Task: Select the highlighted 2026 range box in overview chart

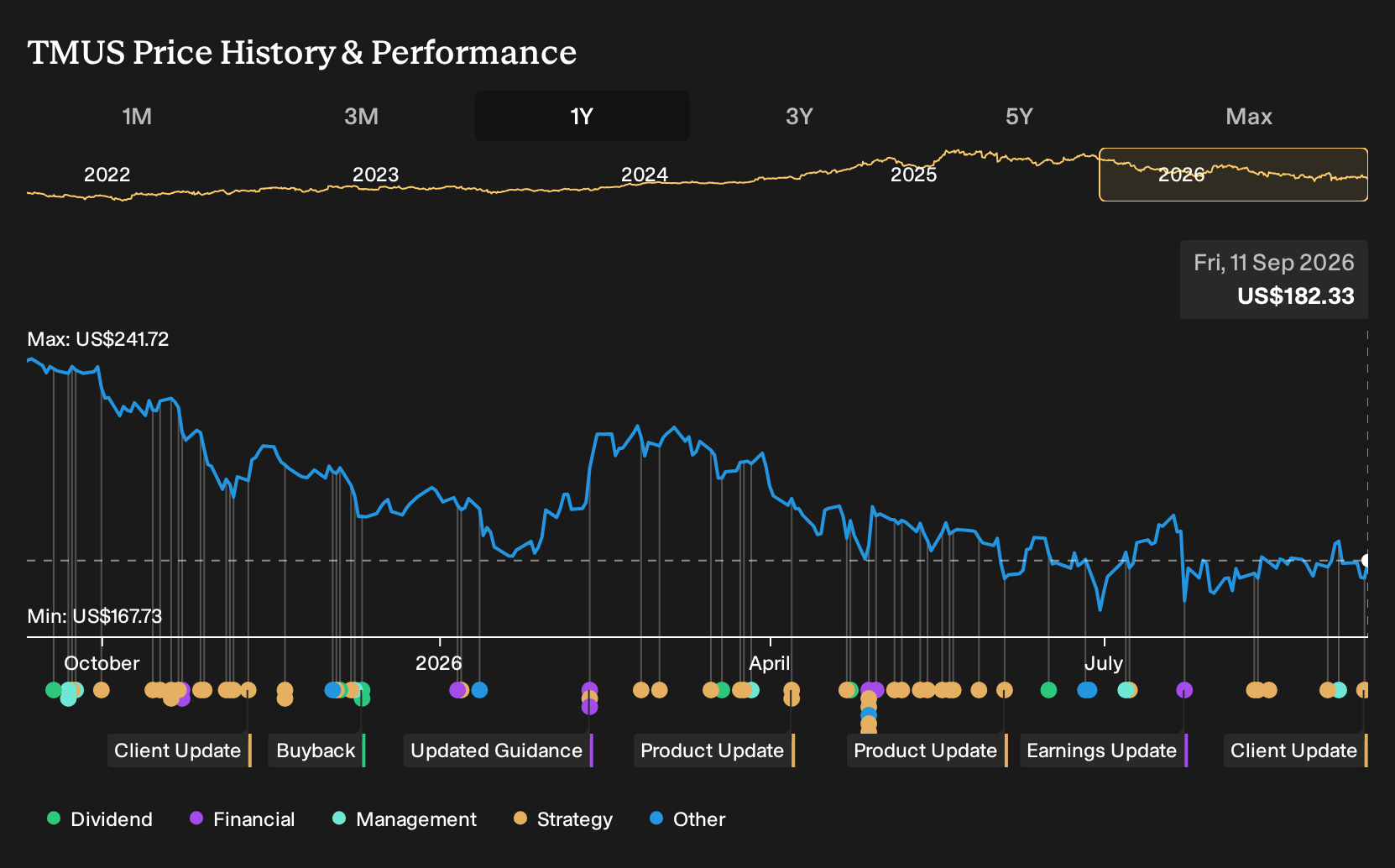Action: click(1233, 175)
